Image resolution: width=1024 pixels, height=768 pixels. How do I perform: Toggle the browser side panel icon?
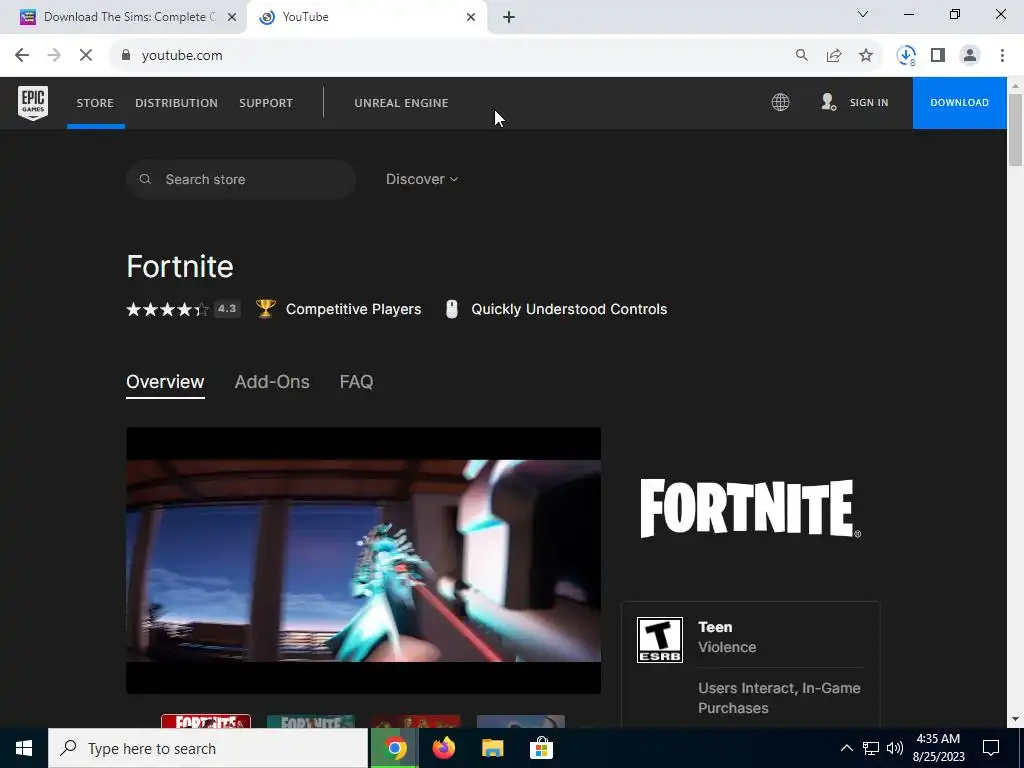938,56
